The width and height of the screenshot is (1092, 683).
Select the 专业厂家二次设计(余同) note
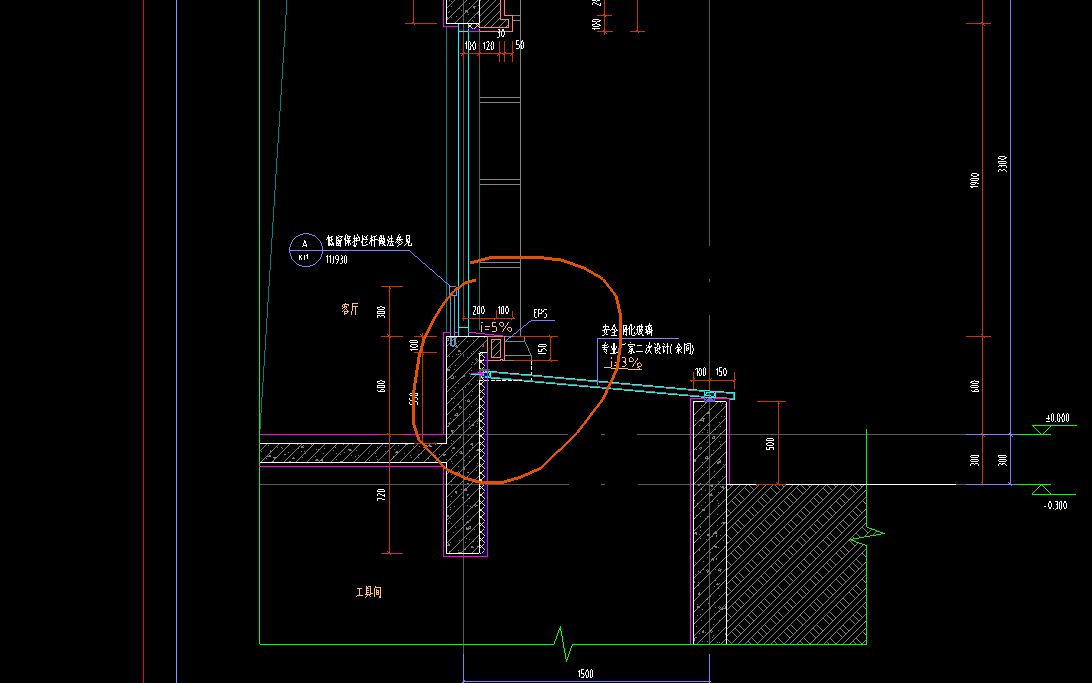647,348
